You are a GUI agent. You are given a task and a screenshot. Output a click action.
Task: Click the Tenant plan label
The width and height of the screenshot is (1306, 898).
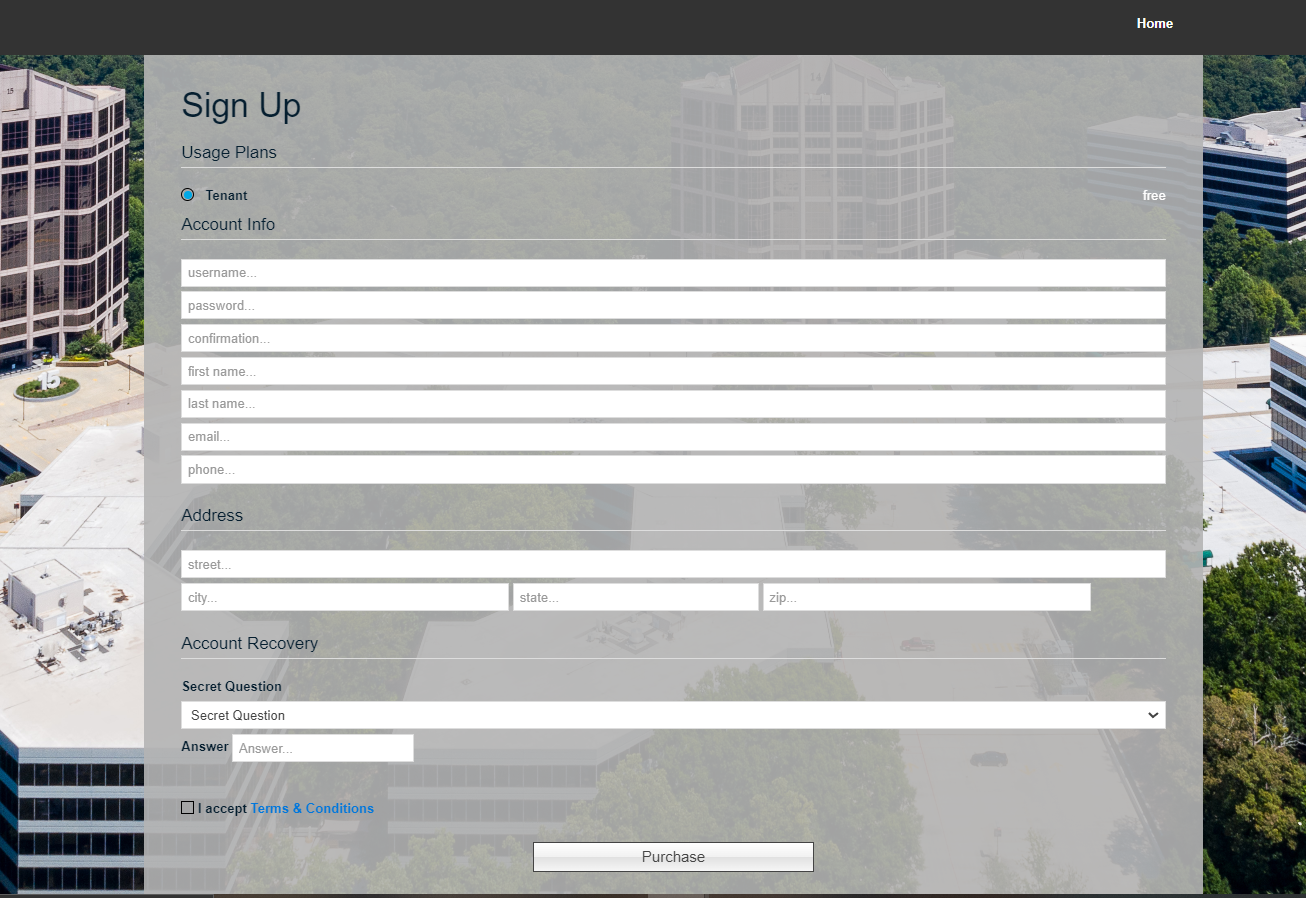pyautogui.click(x=226, y=195)
